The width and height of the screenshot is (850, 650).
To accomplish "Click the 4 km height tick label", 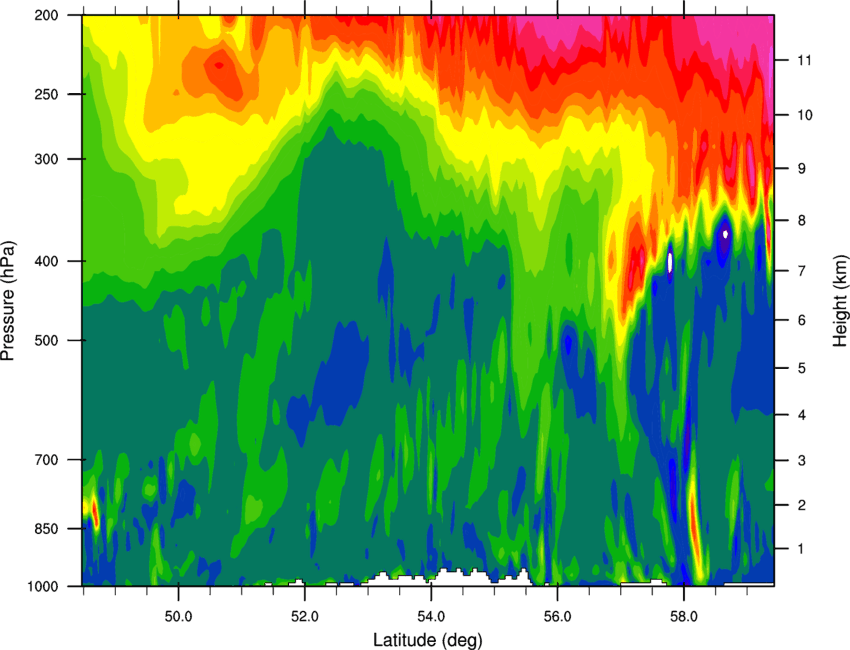I will point(802,415).
